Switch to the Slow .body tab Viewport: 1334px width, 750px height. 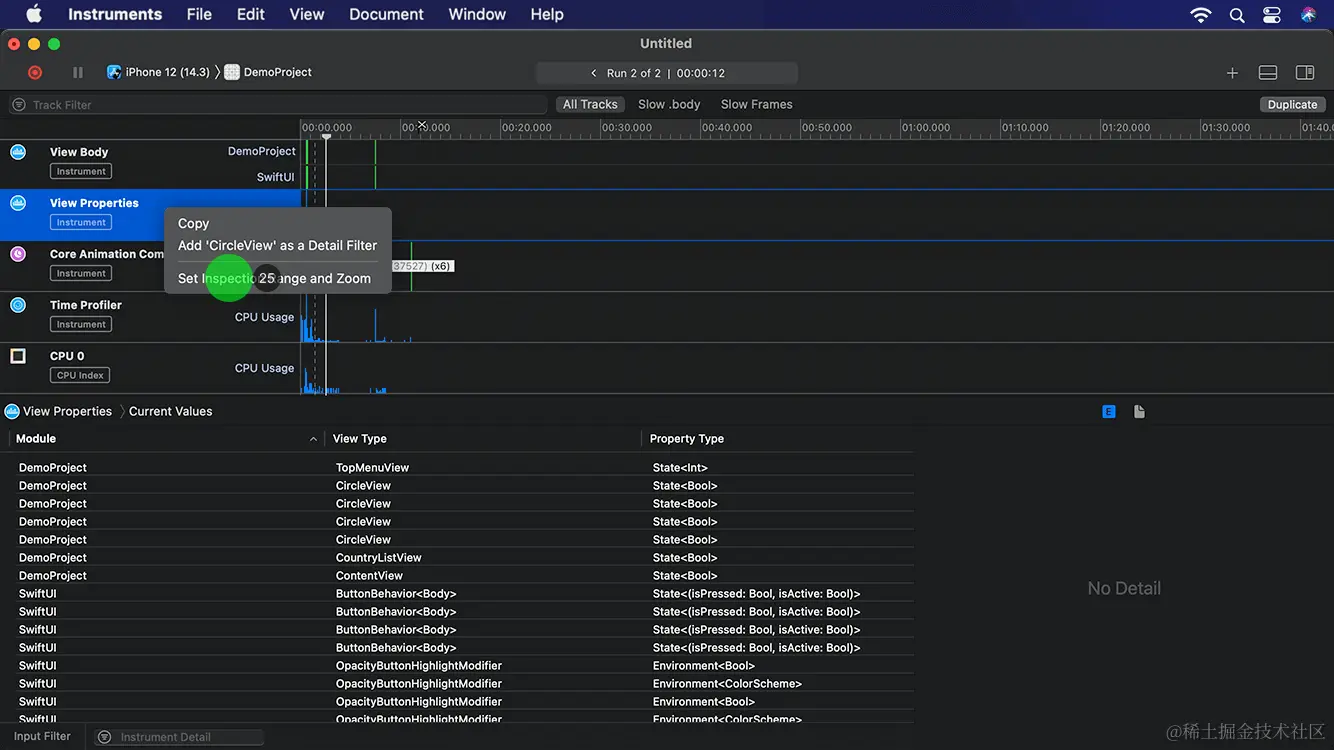(669, 104)
